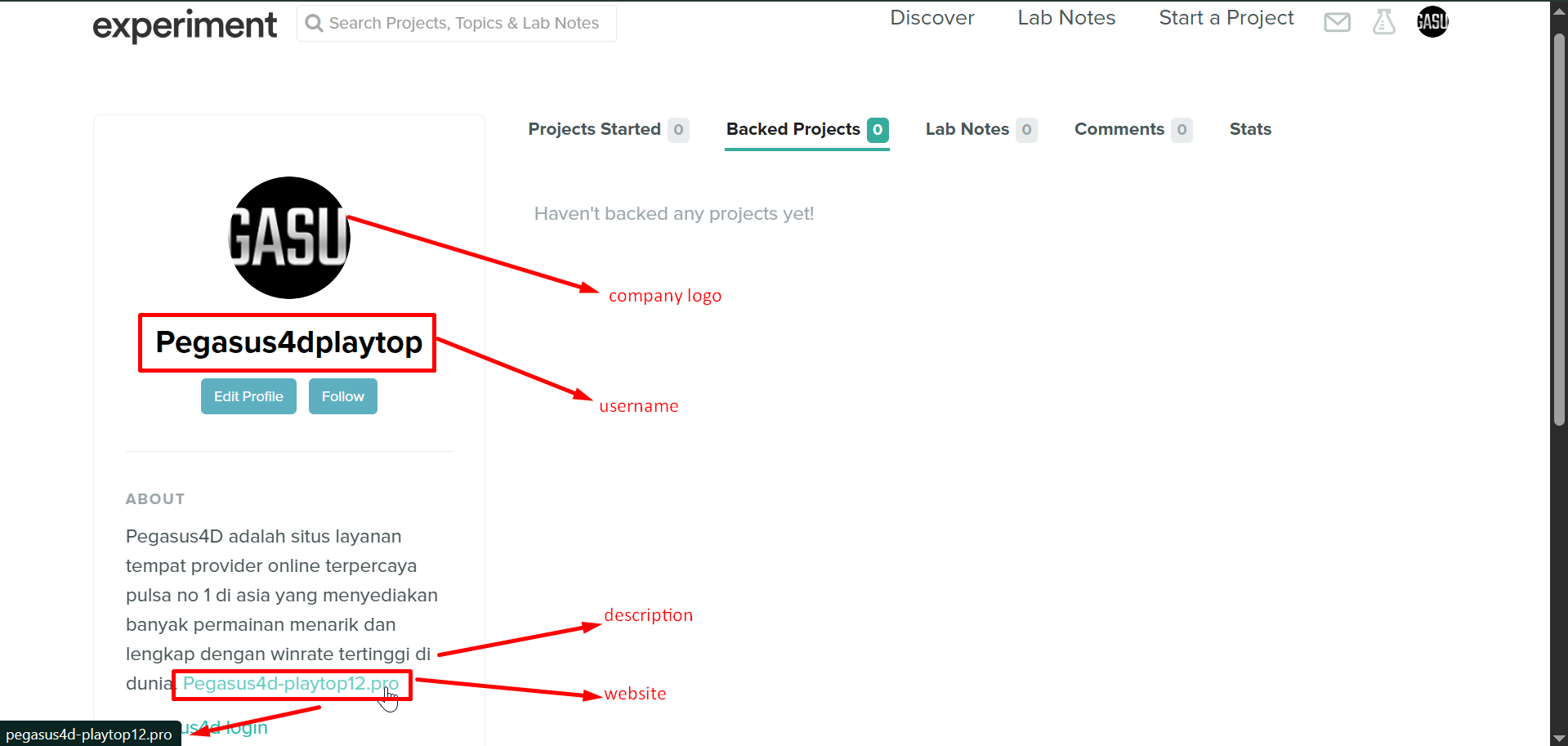Viewport: 1568px width, 746px height.
Task: Select the Lab Notes profile tab
Action: pos(966,129)
